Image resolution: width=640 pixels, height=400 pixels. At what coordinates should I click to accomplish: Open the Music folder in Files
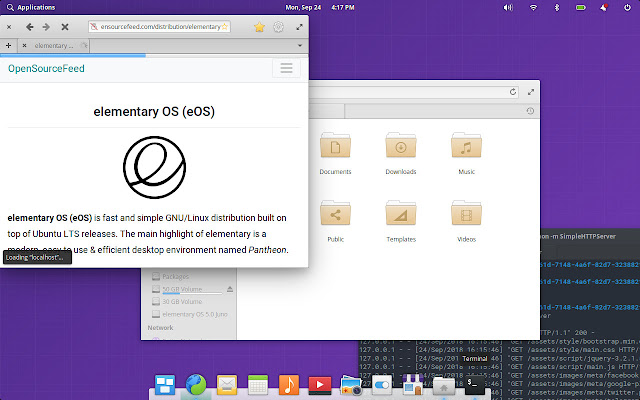coord(467,153)
